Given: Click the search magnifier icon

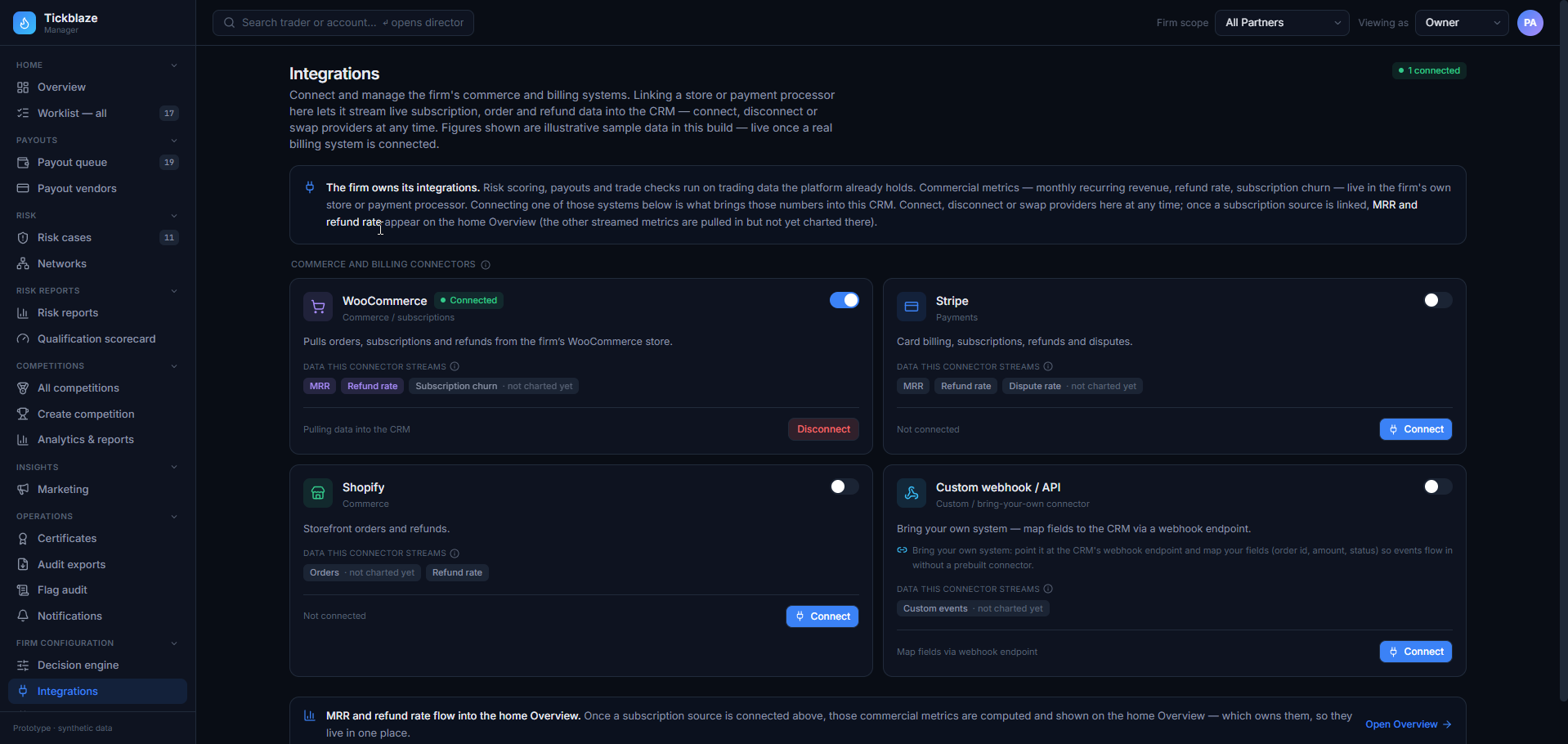Looking at the screenshot, I should 230,23.
